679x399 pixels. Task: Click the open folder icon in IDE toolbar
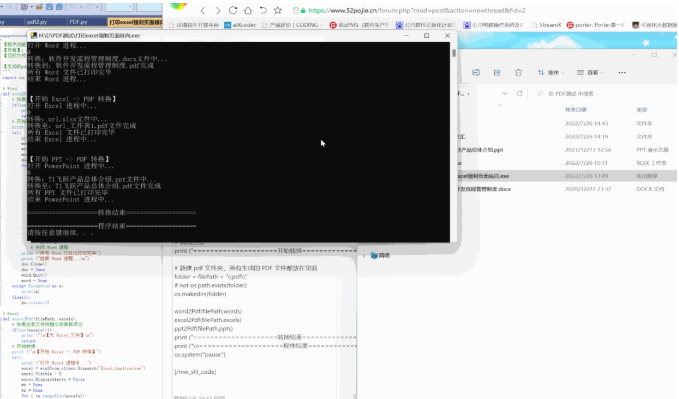pos(39,7)
